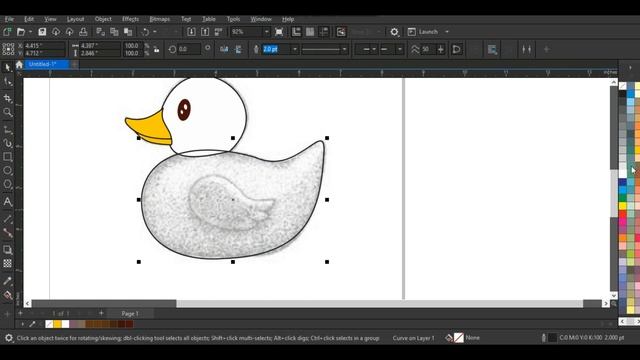Select the Parallel Dimension tool

click(7, 219)
